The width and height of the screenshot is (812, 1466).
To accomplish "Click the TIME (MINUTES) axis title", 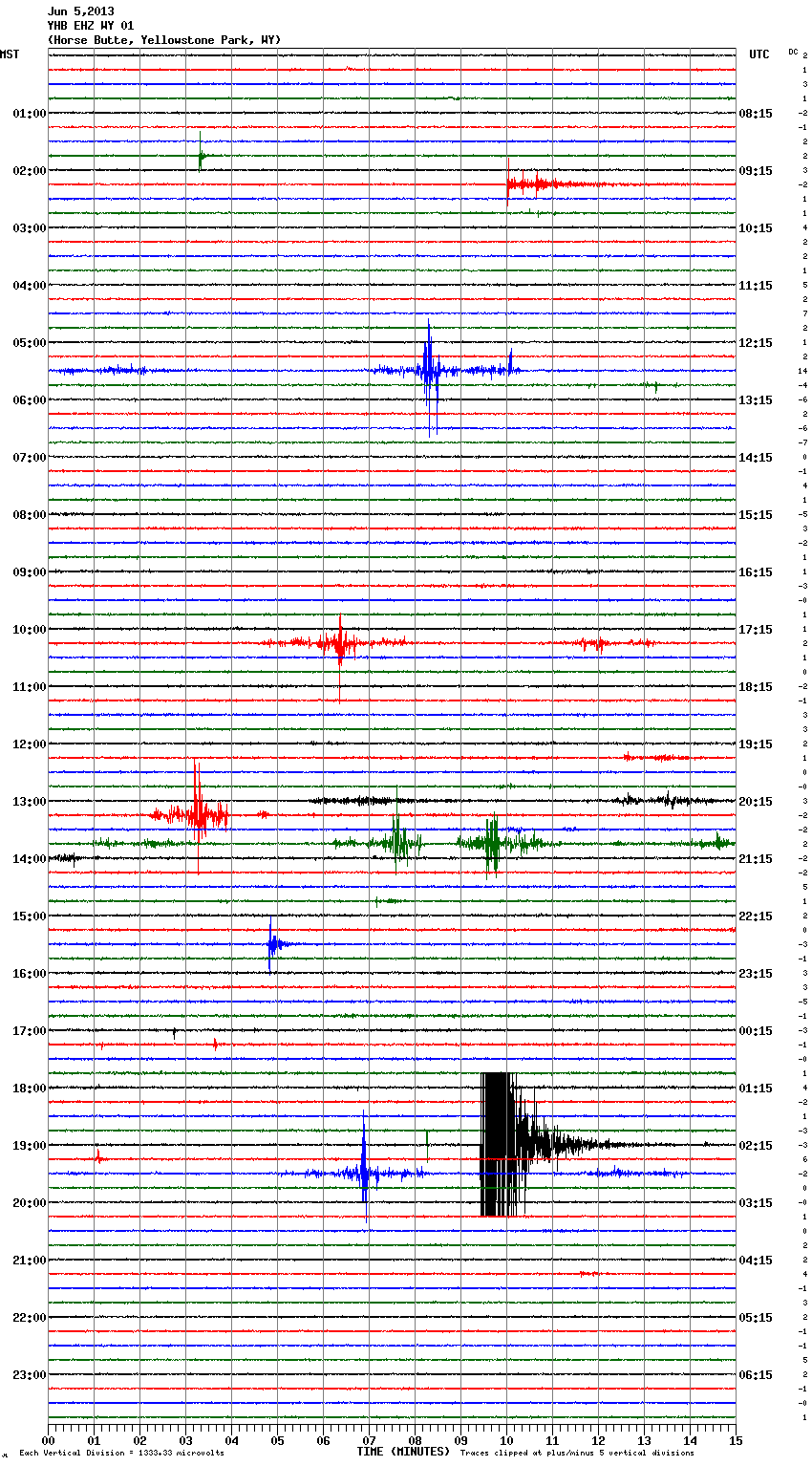I will 403,1452.
